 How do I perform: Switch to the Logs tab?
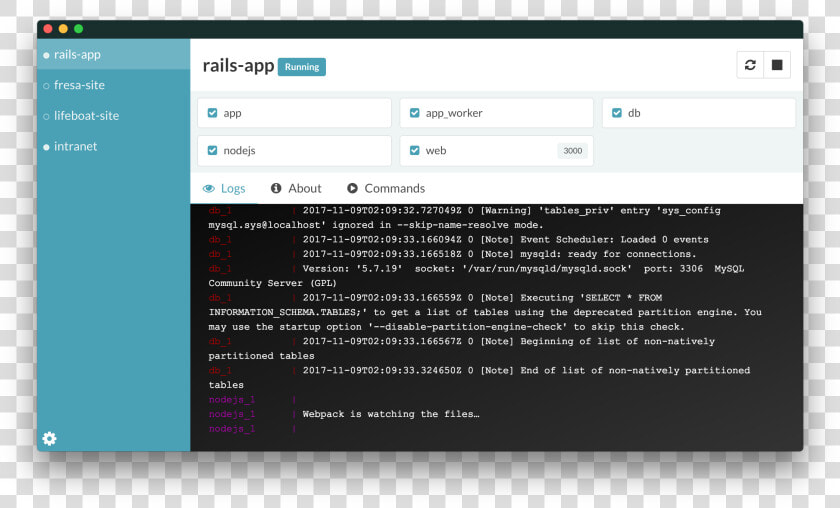224,189
